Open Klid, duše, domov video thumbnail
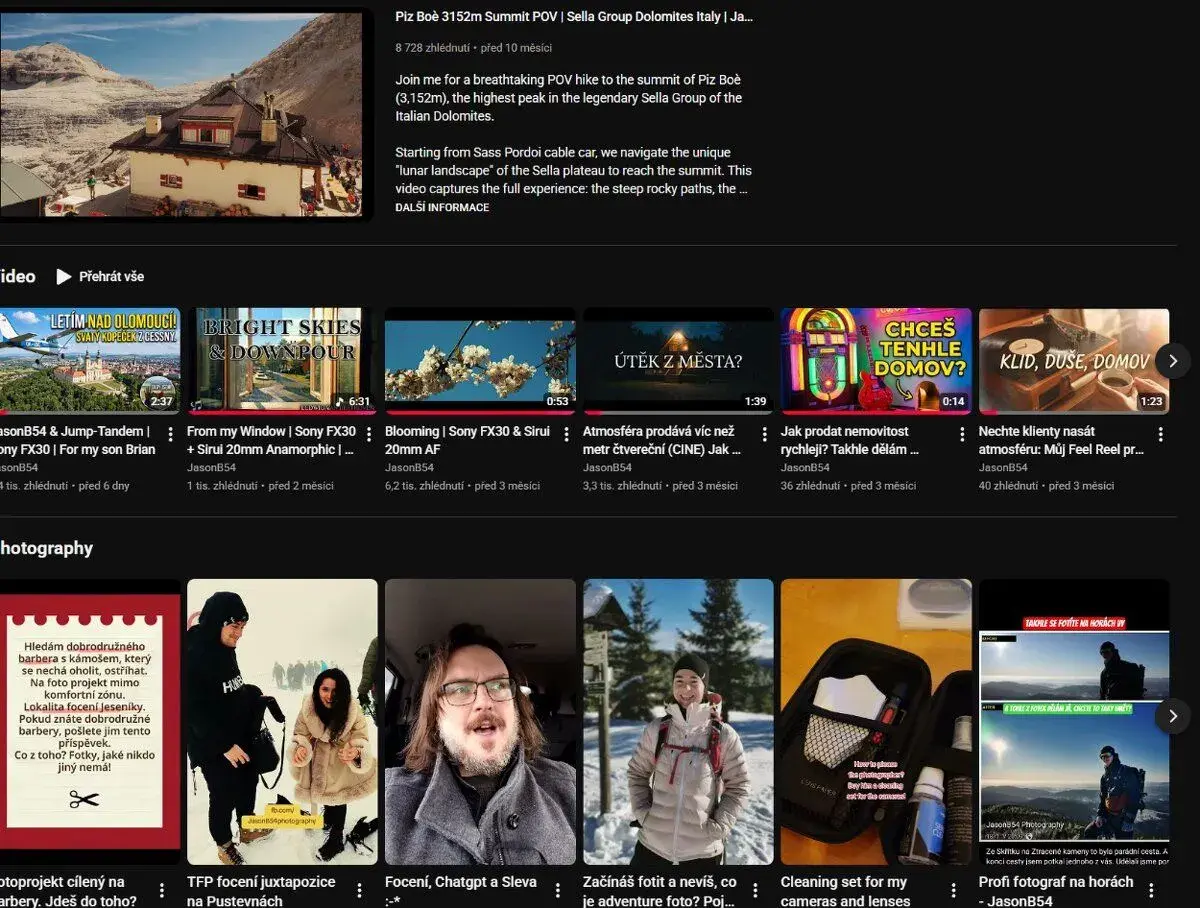This screenshot has height=908, width=1200. (x=1074, y=360)
